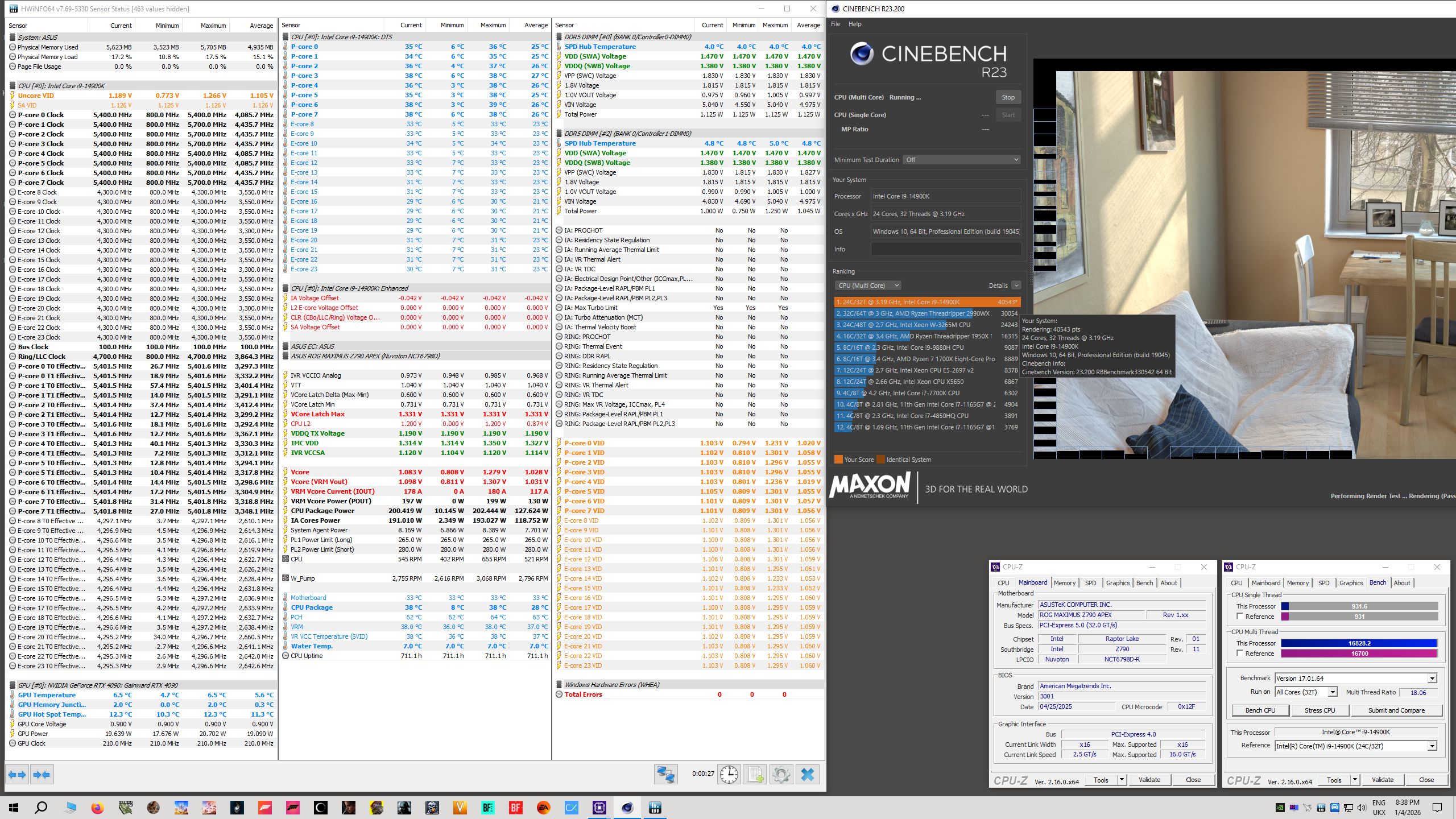This screenshot has width=1456, height=819.
Task: Open CPU (Multi Core) ranking dropdown
Action: [868, 286]
